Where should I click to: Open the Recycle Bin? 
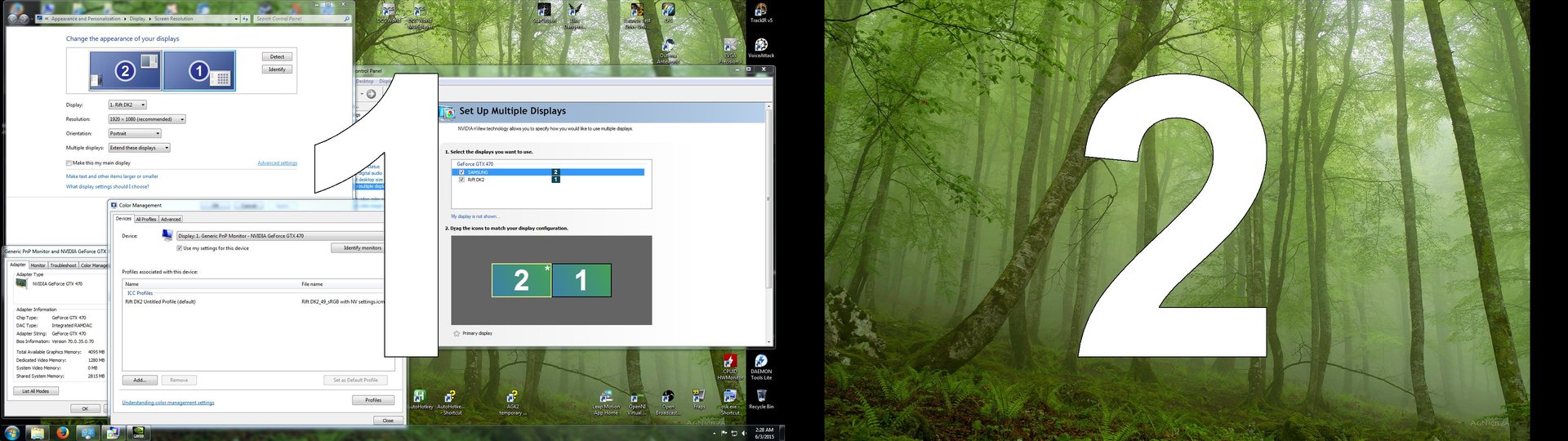(760, 399)
